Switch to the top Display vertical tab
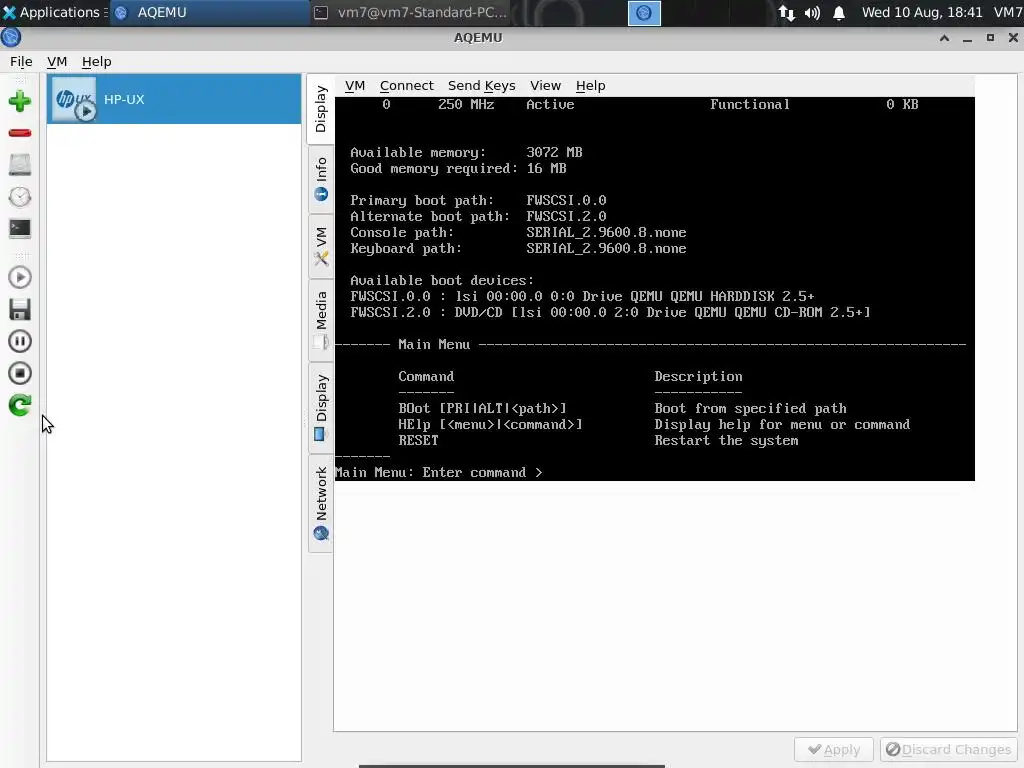This screenshot has width=1024, height=768. point(320,109)
